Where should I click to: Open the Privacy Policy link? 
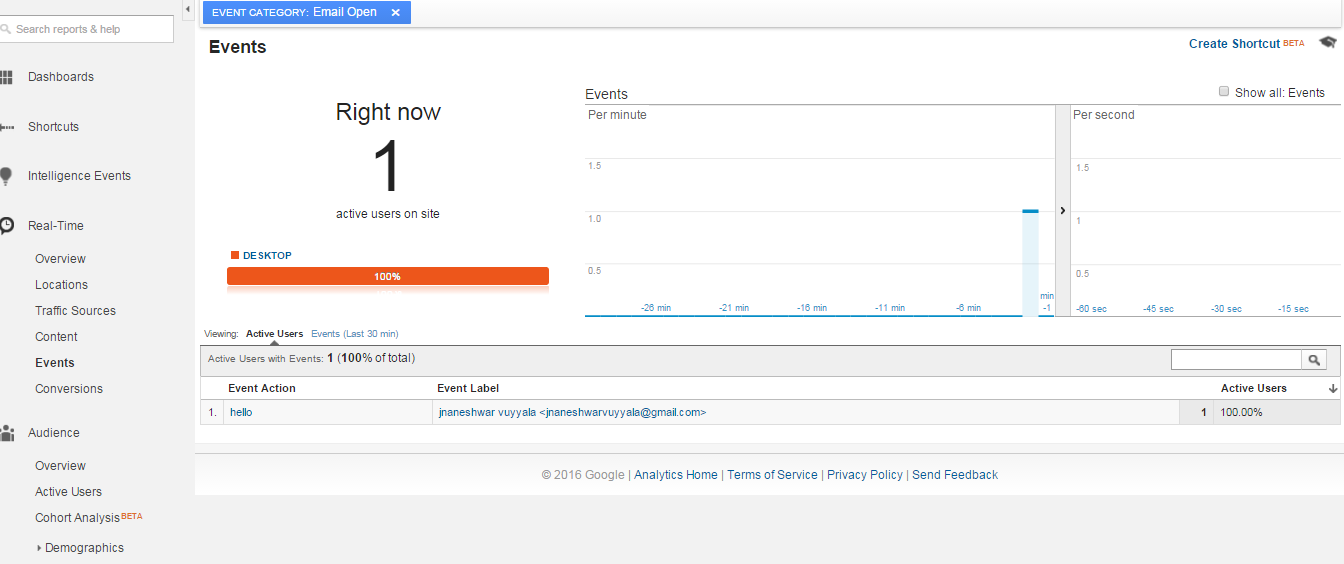pyautogui.click(x=865, y=475)
